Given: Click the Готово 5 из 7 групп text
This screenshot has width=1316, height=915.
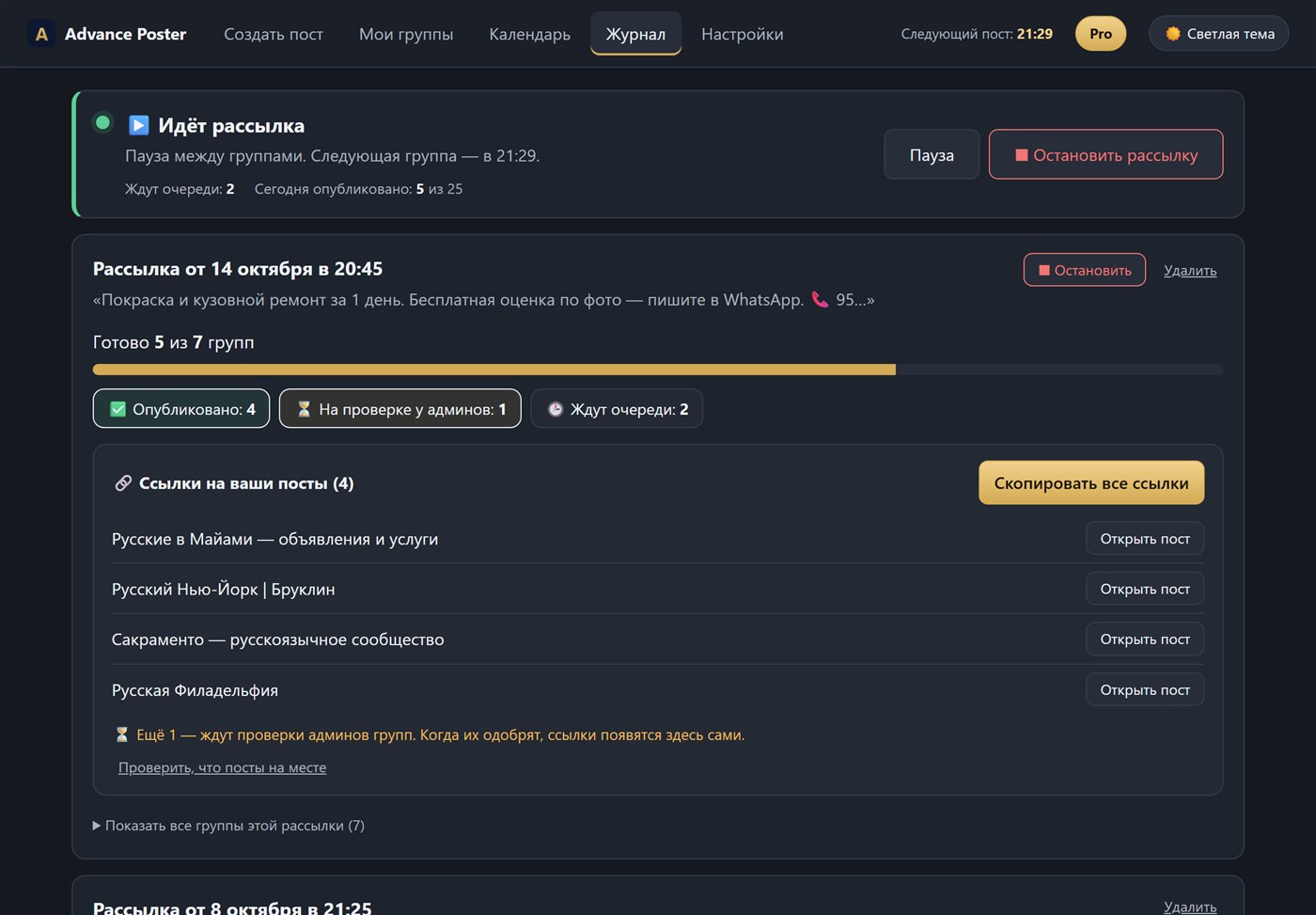Looking at the screenshot, I should coord(174,342).
